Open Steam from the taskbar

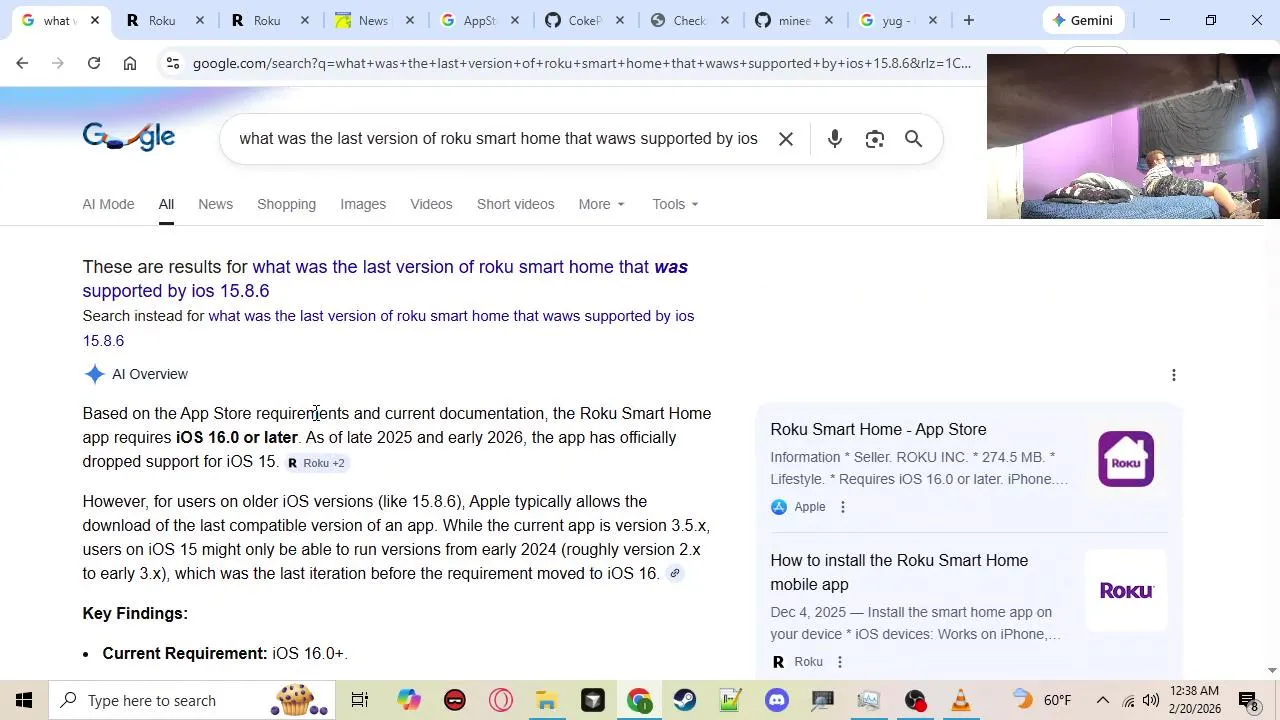tap(685, 700)
